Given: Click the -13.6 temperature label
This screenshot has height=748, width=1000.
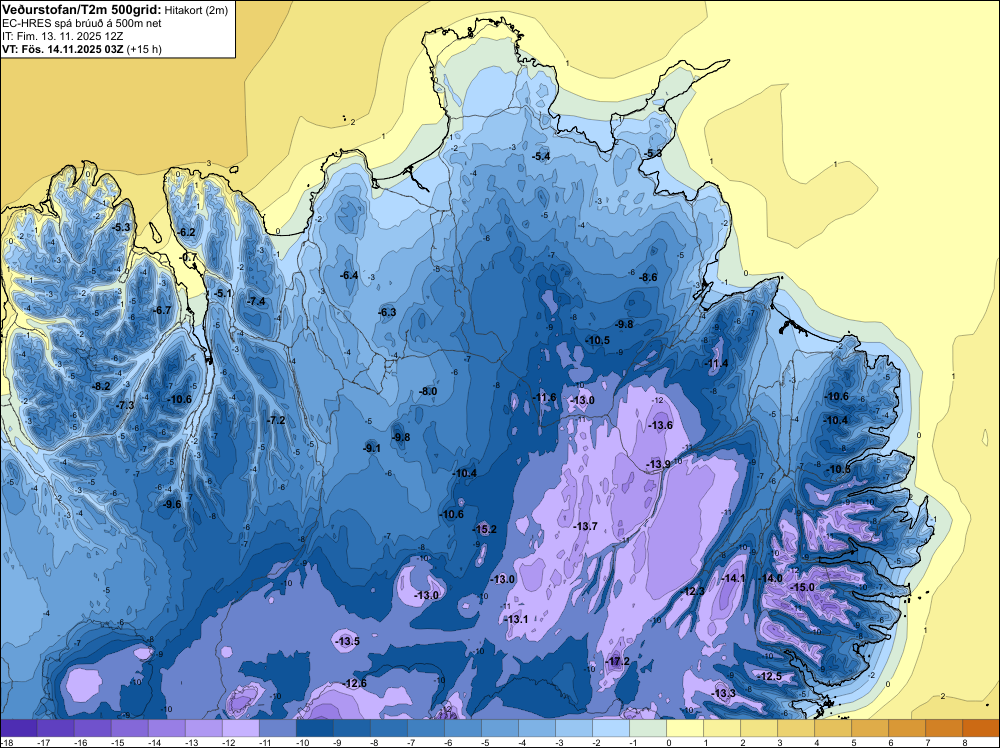Looking at the screenshot, I should pos(660,425).
